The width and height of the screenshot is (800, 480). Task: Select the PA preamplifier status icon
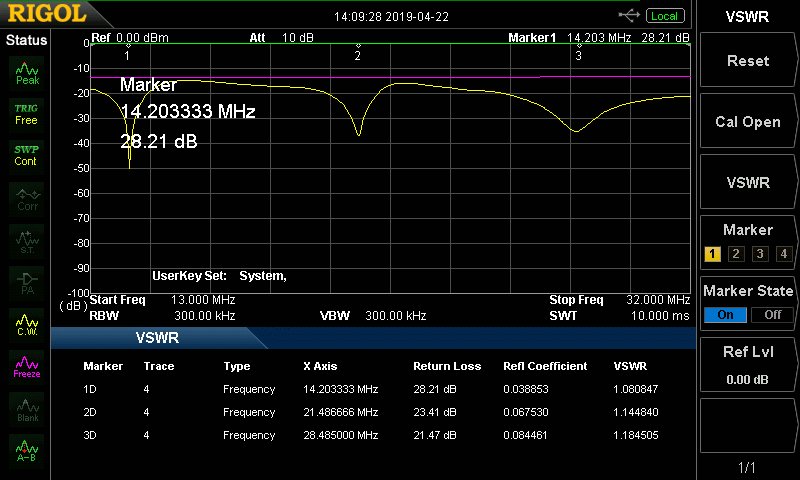(26, 282)
